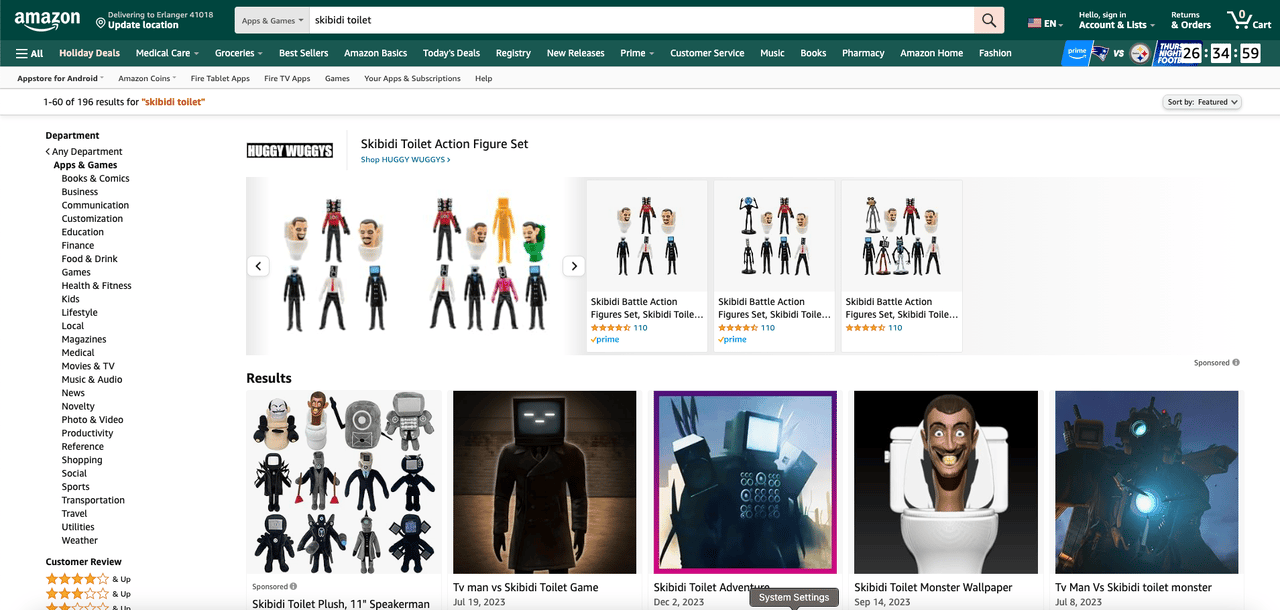Expand the Medical Care dropdown
The image size is (1280, 610).
point(167,53)
